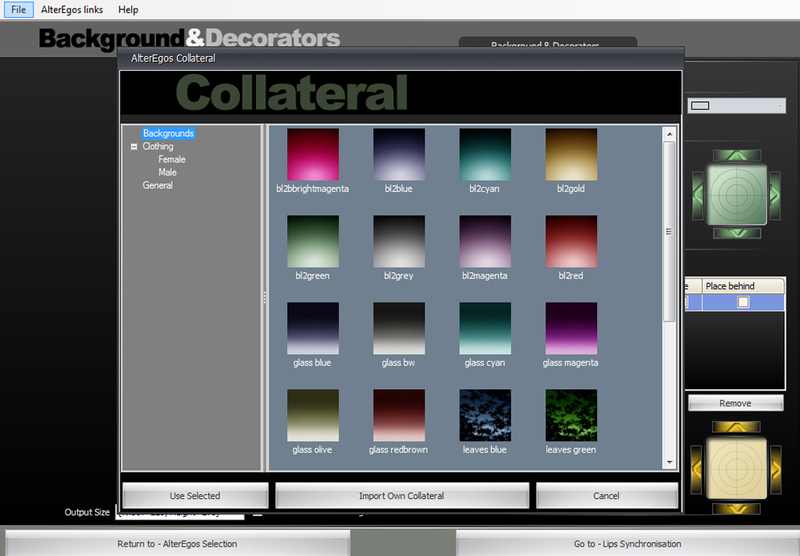Click the glass cyan background thumbnail
Image resolution: width=800 pixels, height=556 pixels.
click(x=485, y=328)
